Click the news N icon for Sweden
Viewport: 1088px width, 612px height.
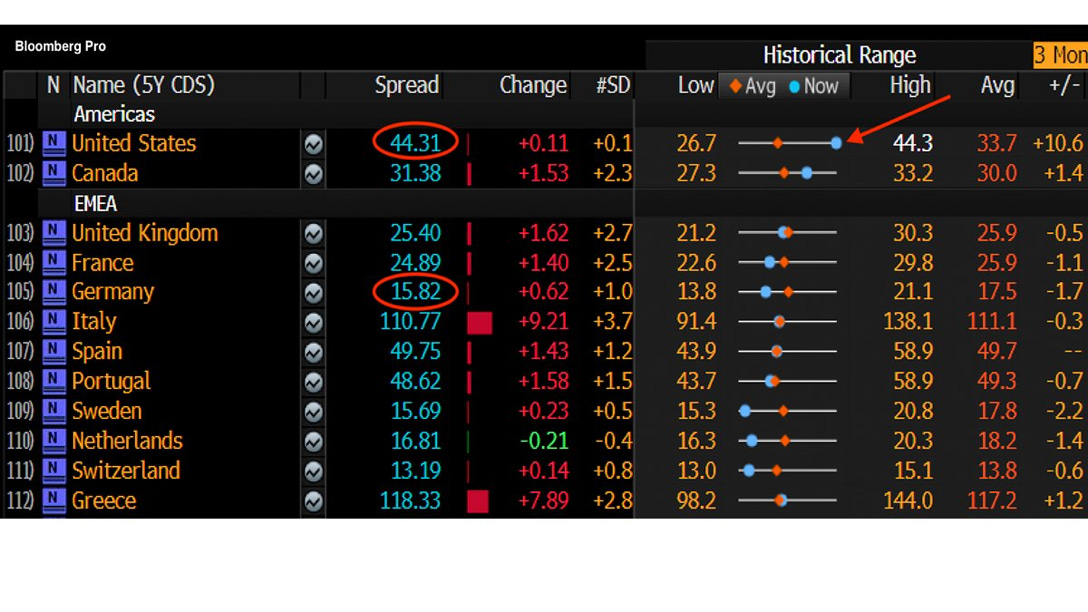(x=53, y=411)
